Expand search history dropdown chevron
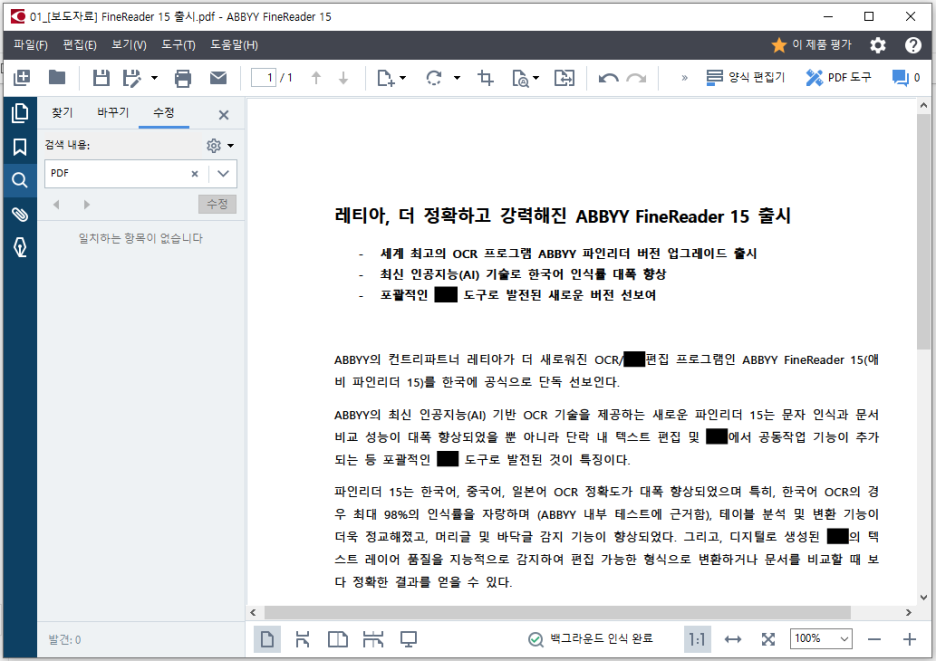This screenshot has height=661, width=936. point(223,174)
